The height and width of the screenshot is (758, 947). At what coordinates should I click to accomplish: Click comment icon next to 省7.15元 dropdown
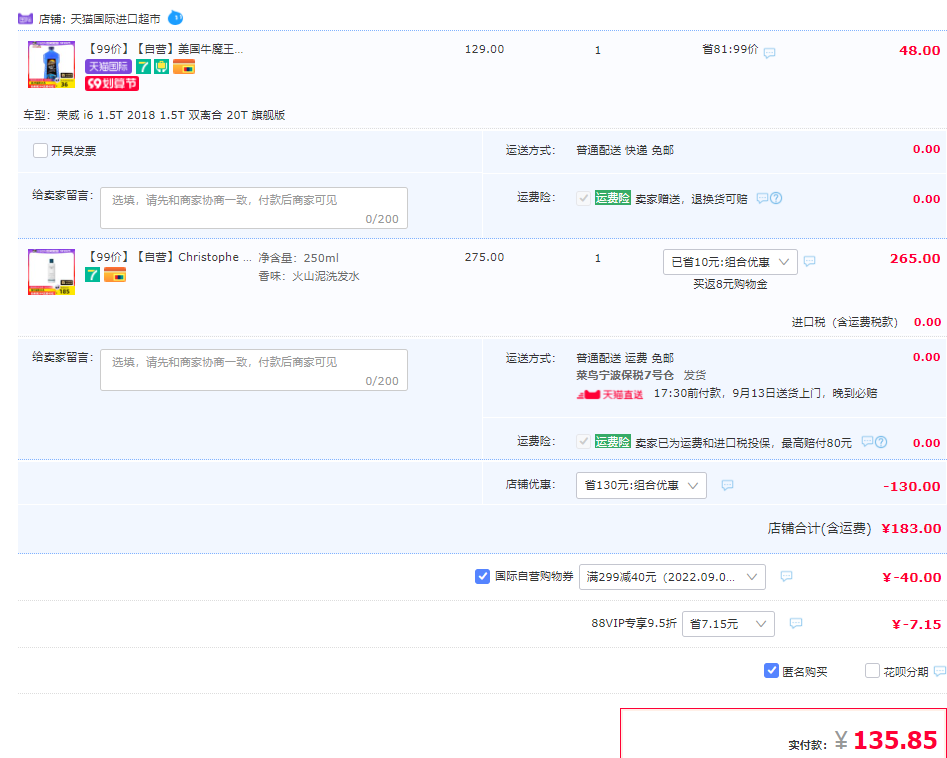[x=796, y=623]
